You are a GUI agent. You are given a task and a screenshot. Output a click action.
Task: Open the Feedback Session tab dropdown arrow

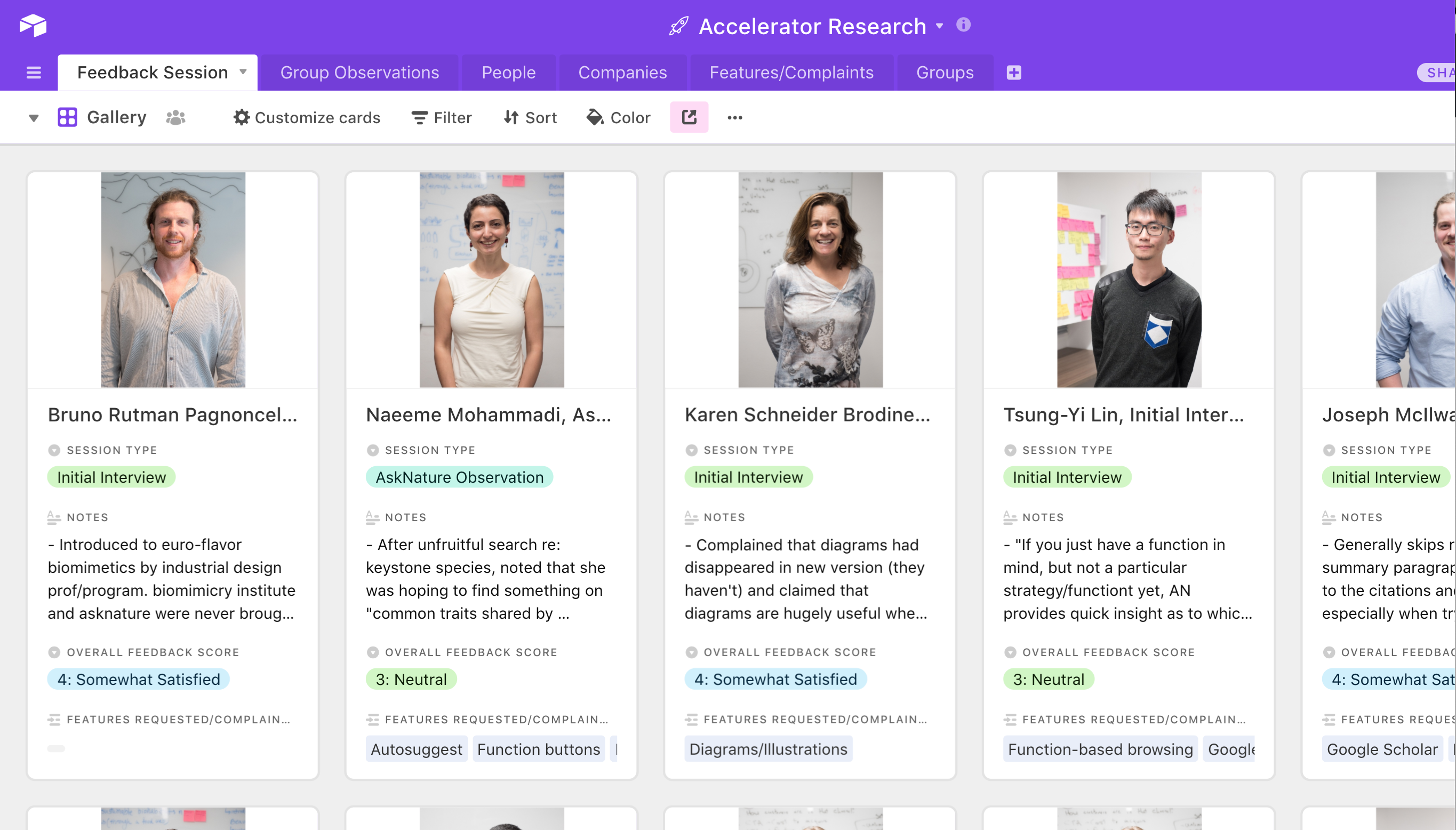pos(243,72)
